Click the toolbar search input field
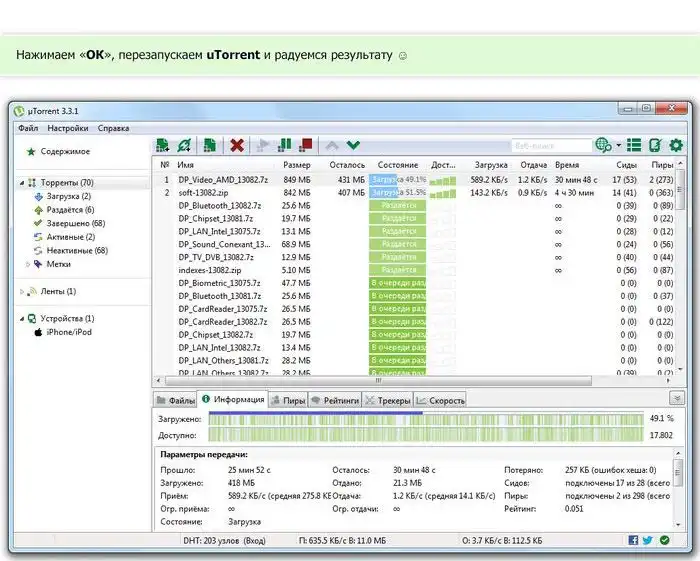Image resolution: width=700 pixels, height=561 pixels. coord(550,146)
